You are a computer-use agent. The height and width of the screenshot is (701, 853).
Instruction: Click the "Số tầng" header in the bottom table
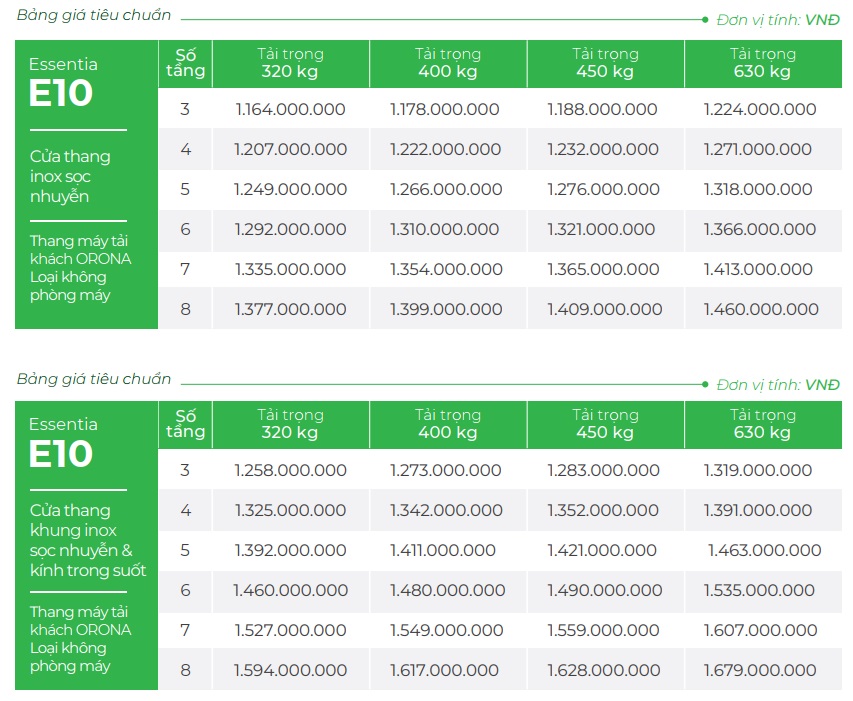tap(185, 424)
